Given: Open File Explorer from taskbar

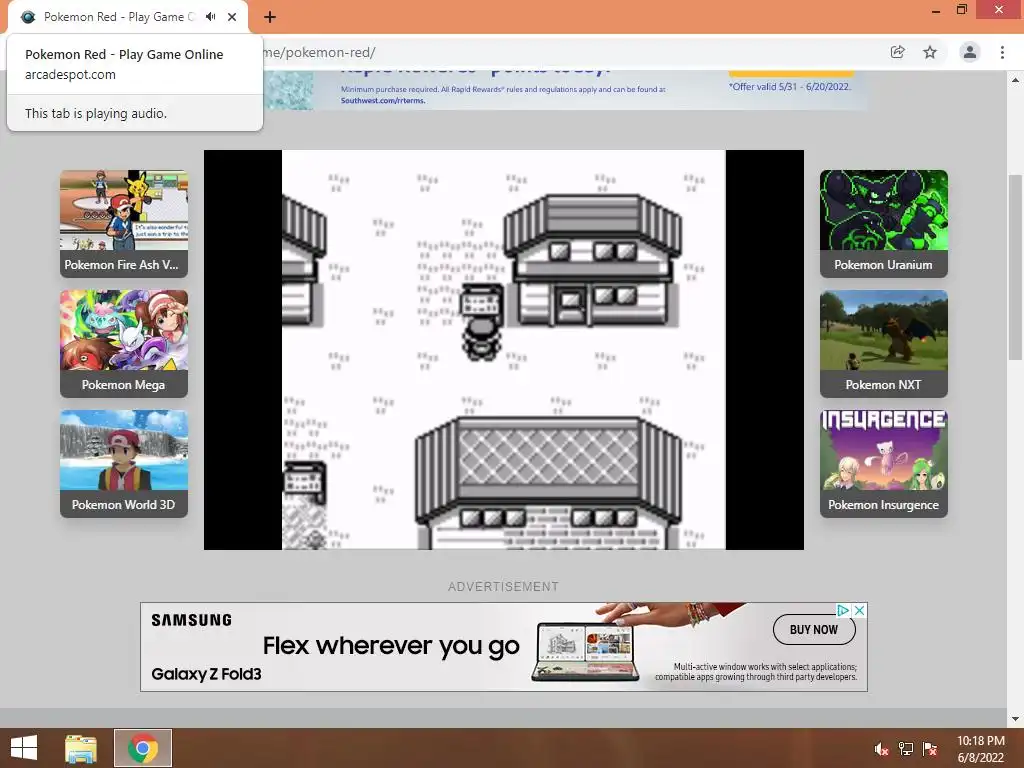Looking at the screenshot, I should (x=81, y=748).
